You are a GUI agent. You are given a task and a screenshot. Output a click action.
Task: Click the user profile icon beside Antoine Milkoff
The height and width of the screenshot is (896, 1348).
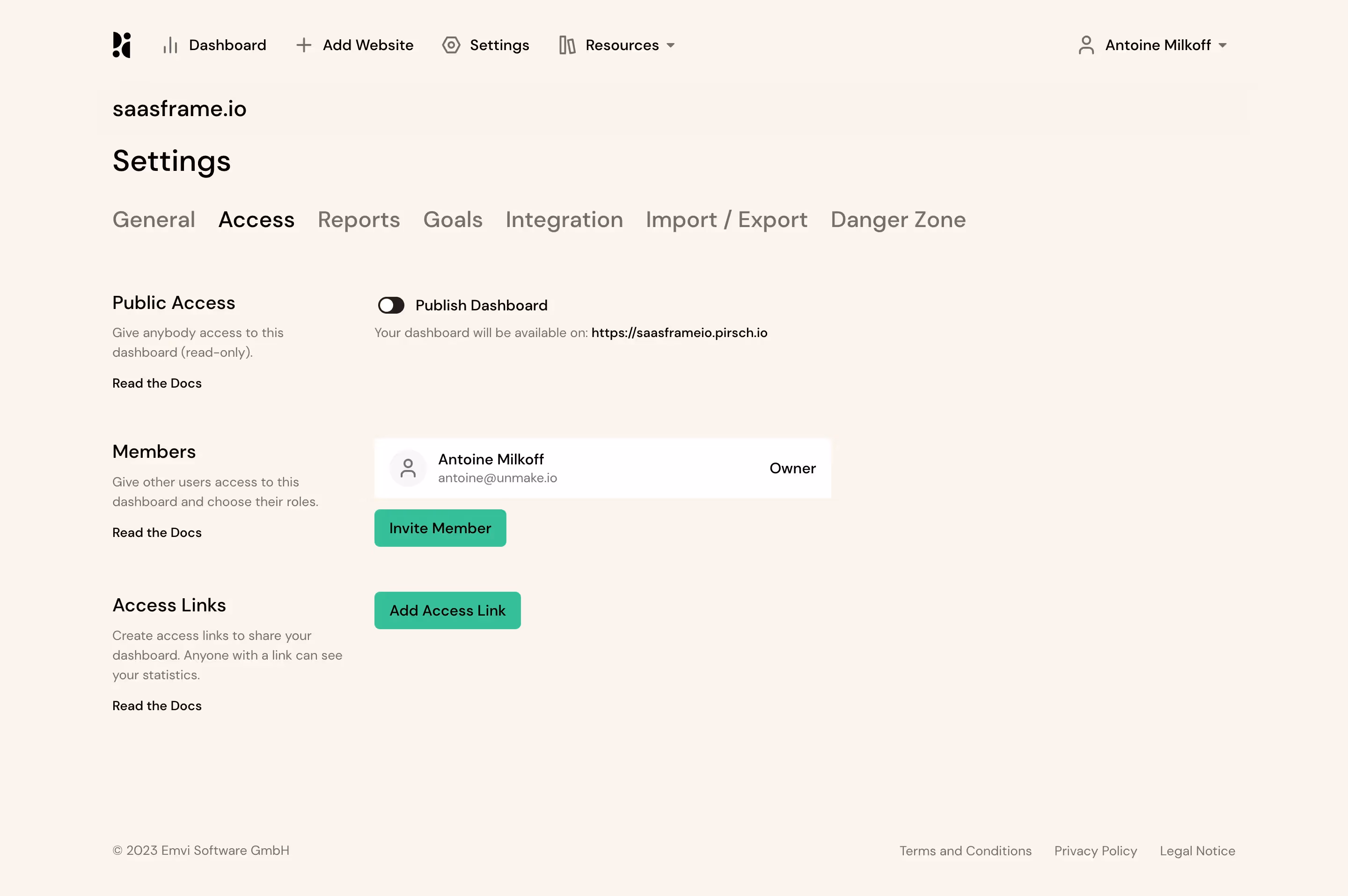click(1086, 44)
